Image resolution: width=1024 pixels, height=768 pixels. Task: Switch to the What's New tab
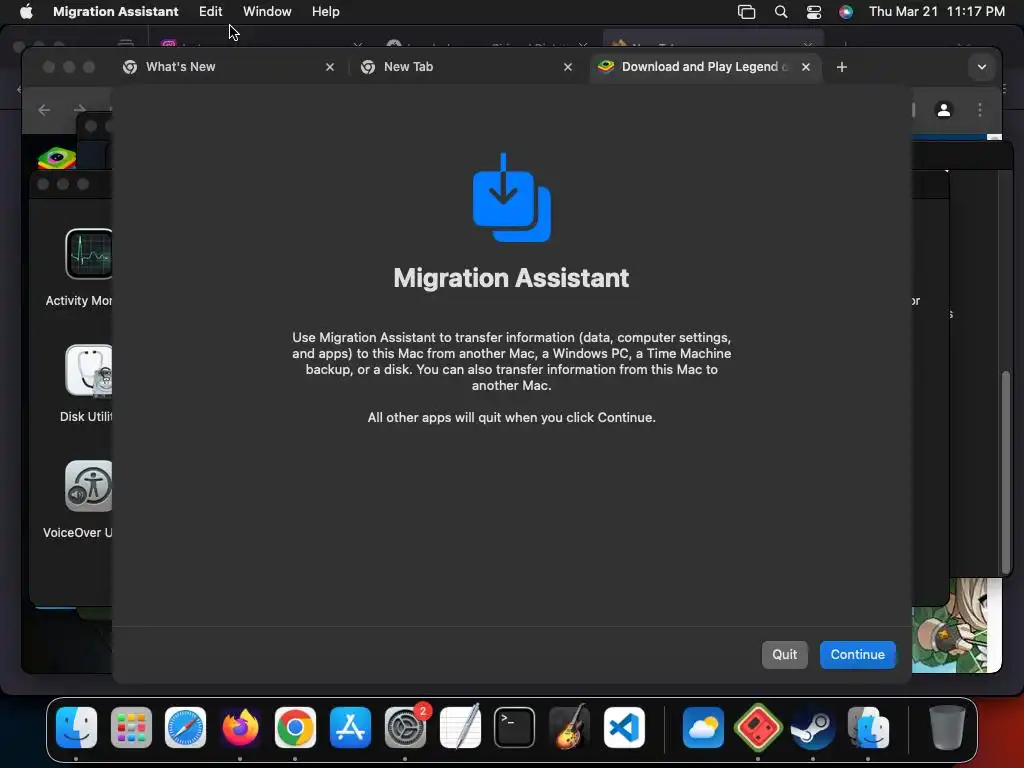click(229, 67)
